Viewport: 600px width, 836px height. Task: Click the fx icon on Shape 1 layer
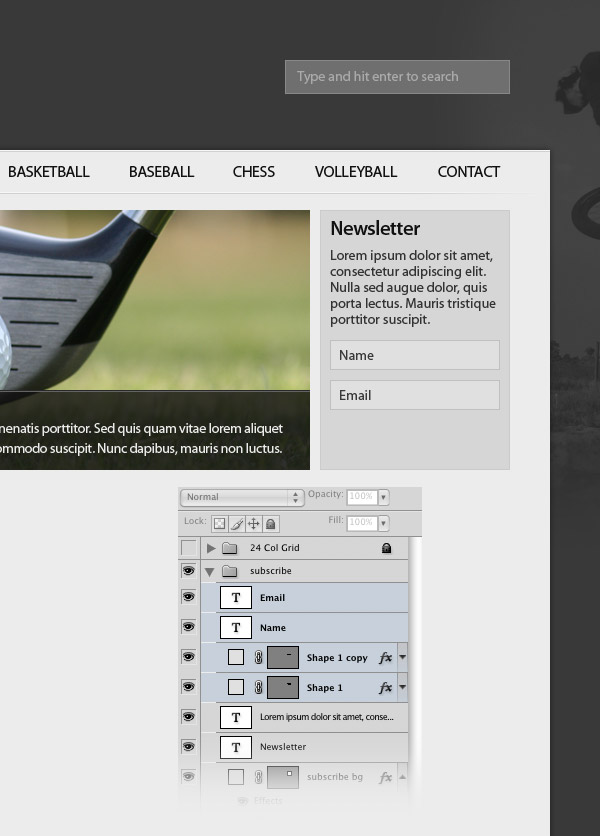(385, 688)
